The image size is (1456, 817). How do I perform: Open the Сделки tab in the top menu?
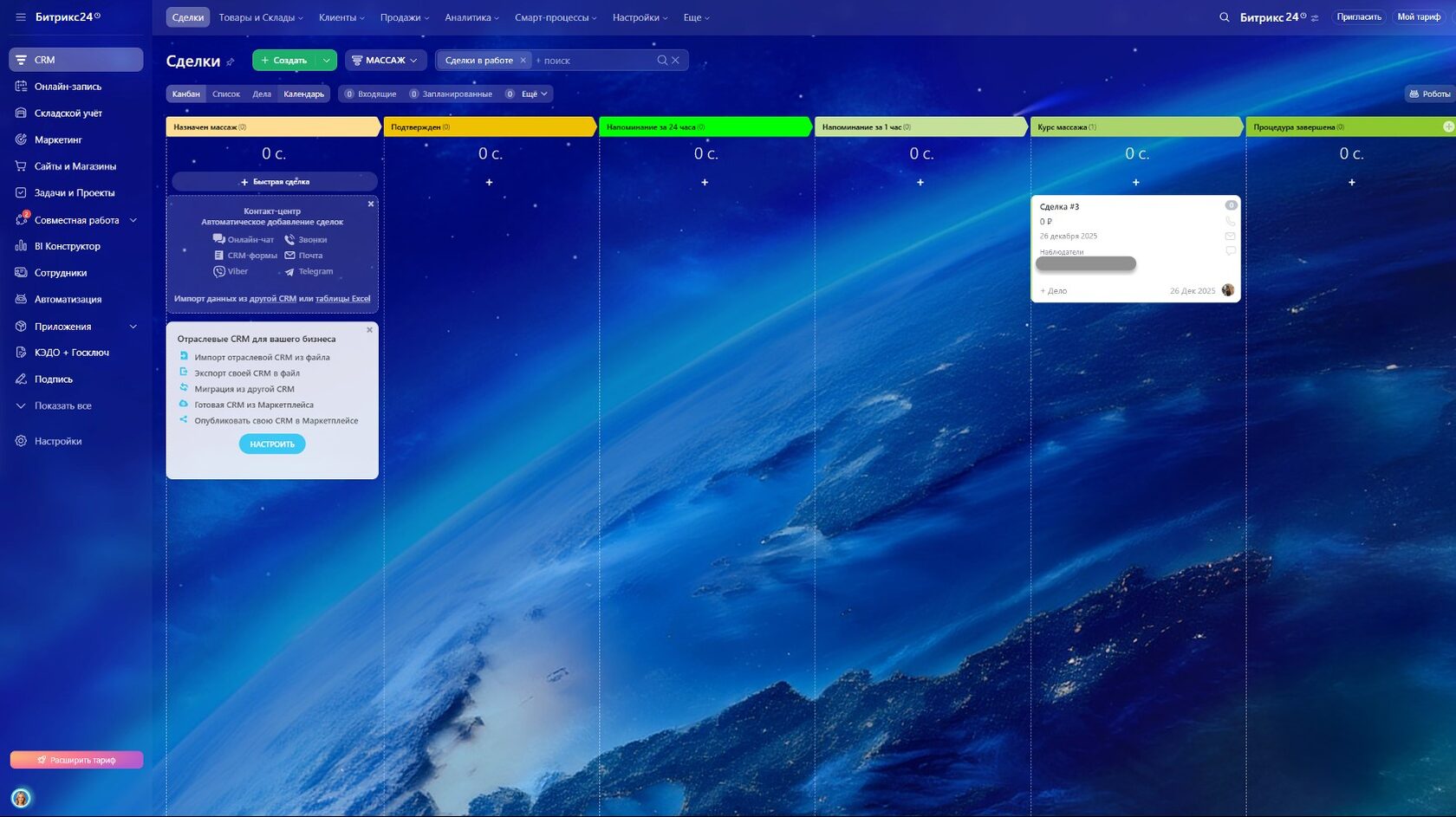pos(188,17)
